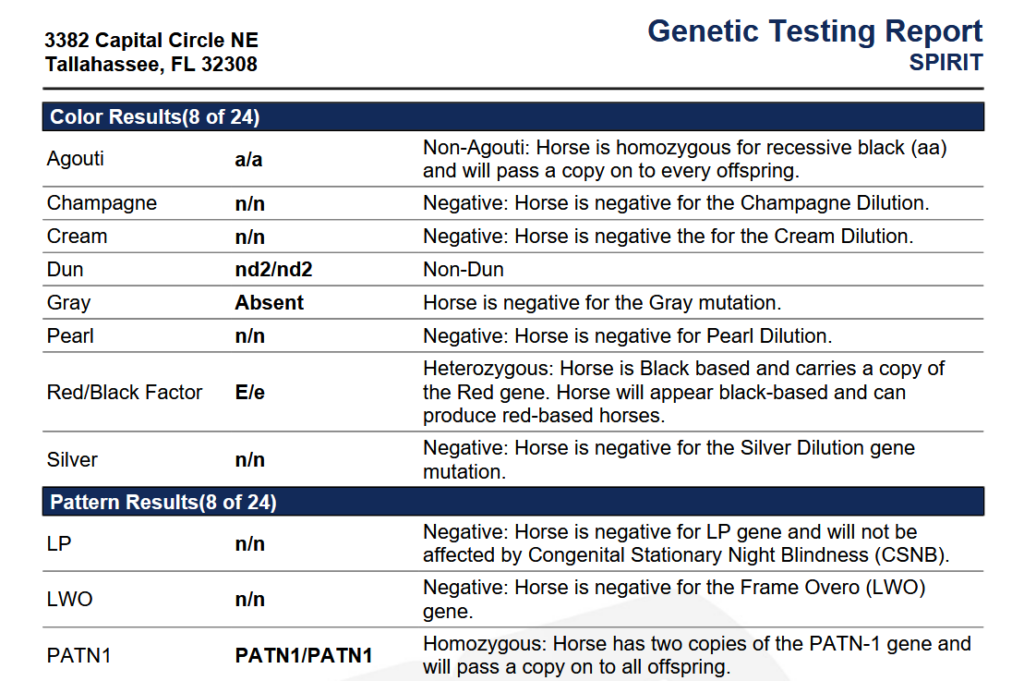Image resolution: width=1024 pixels, height=681 pixels.
Task: Select the Non-Dun description text
Action: pos(463,270)
